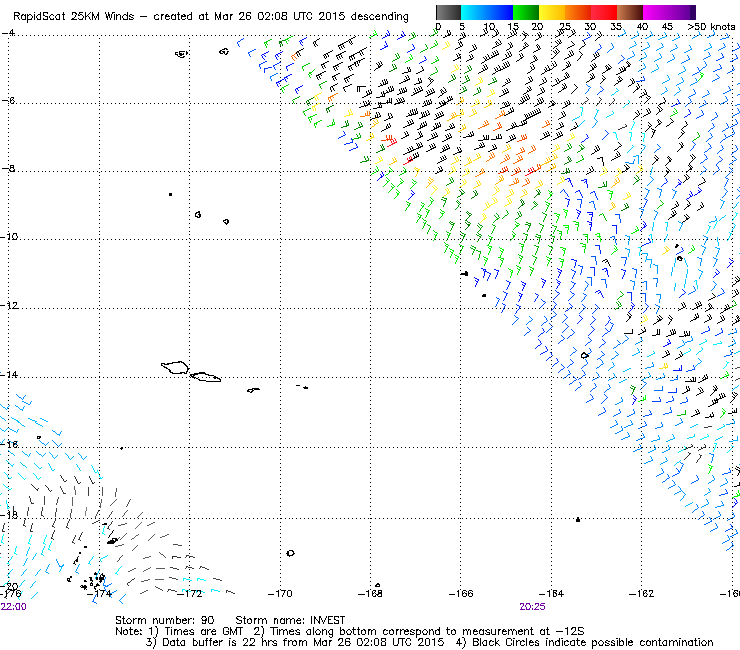Click note 2 about times along bottom

[419, 631]
